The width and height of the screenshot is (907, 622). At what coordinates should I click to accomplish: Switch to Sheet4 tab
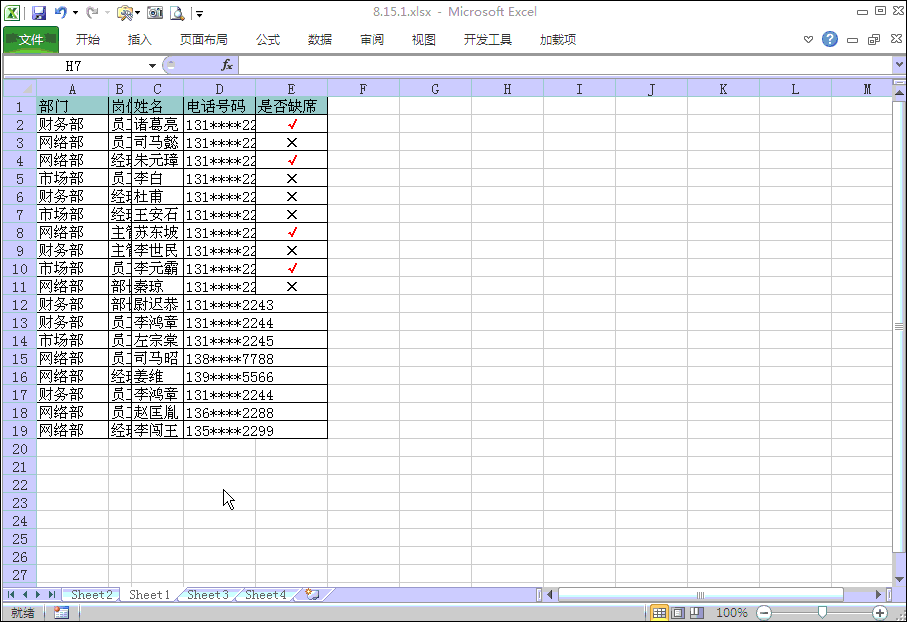pyautogui.click(x=266, y=594)
